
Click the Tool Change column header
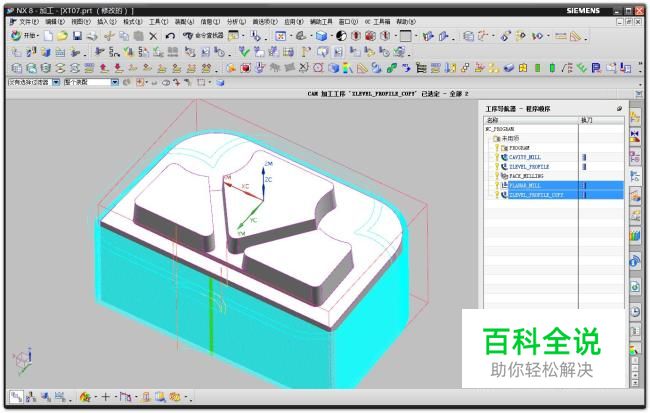pos(587,119)
